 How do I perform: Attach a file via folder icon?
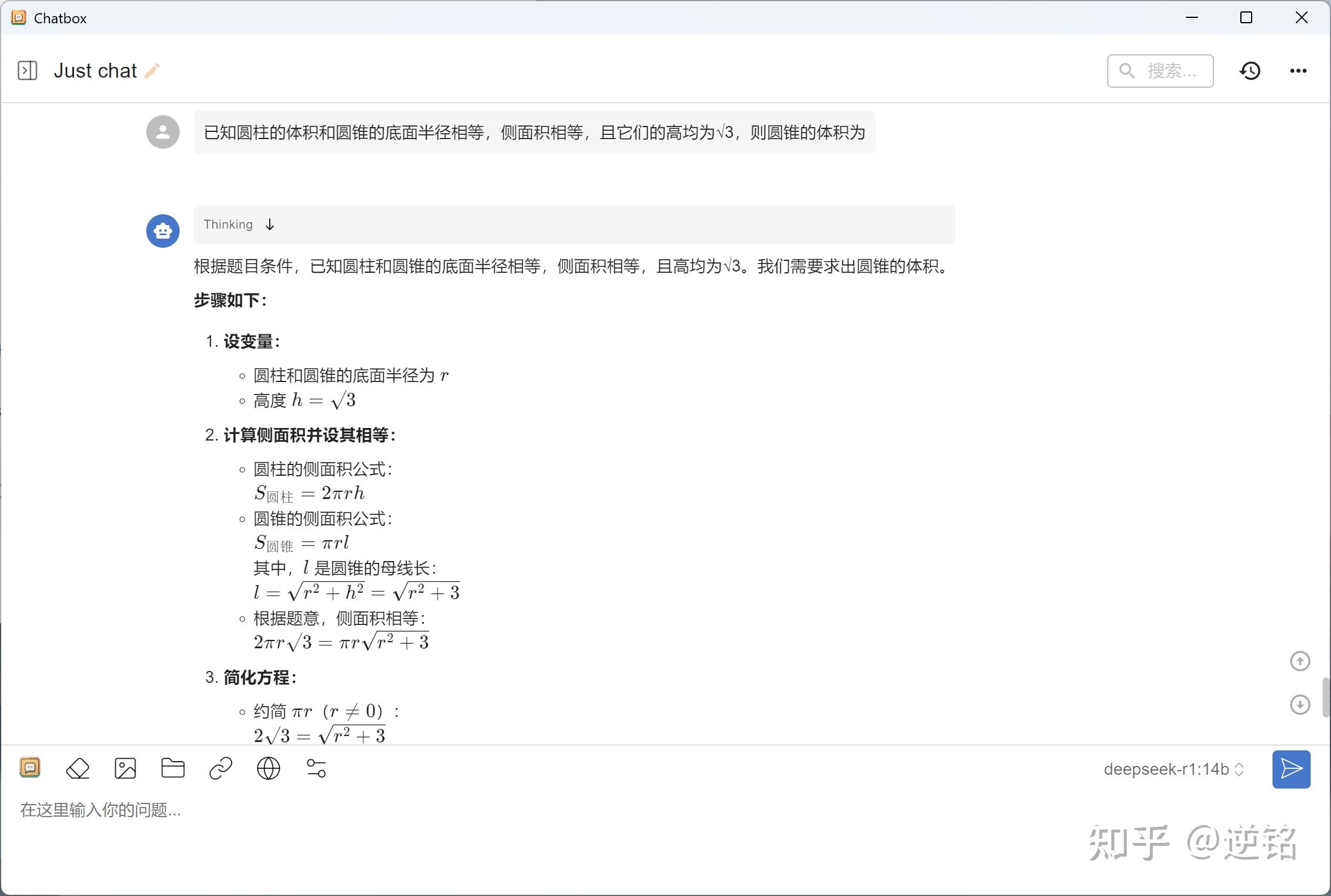[173, 768]
